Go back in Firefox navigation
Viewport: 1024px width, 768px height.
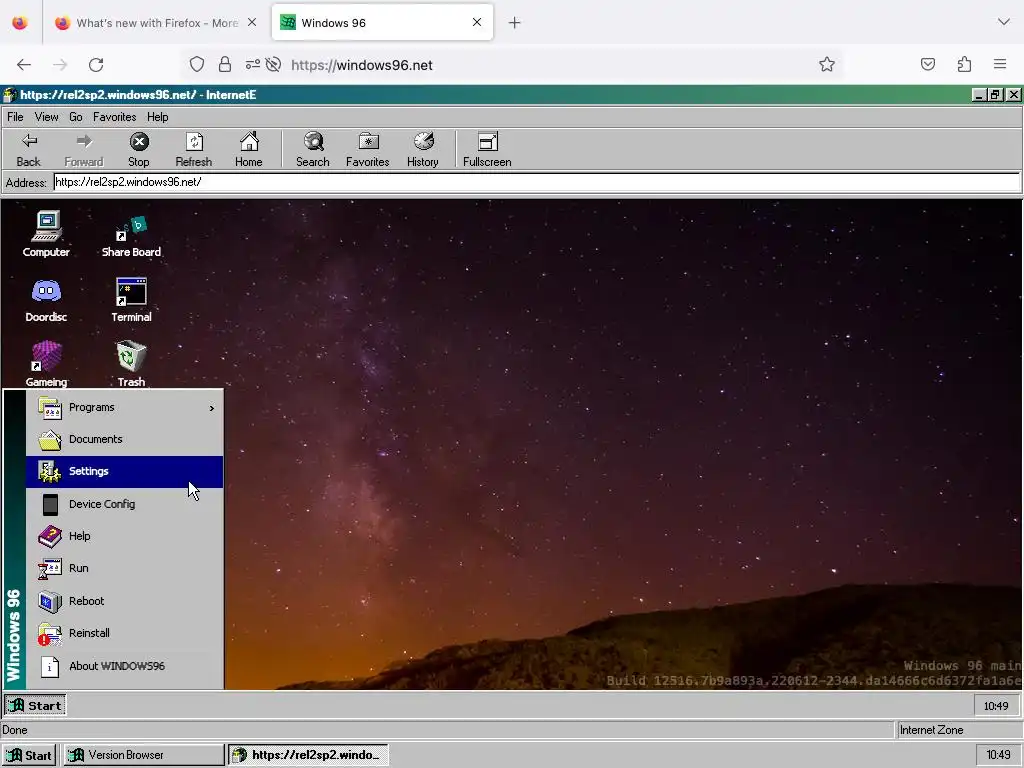click(24, 65)
